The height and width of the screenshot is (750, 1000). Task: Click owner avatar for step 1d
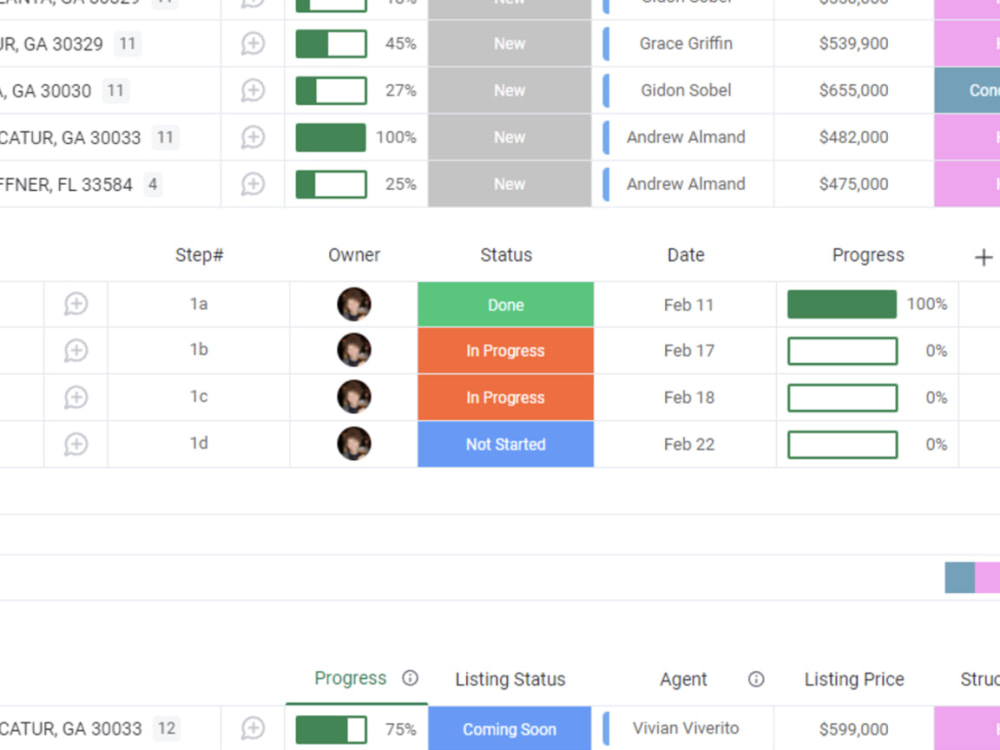(x=354, y=443)
